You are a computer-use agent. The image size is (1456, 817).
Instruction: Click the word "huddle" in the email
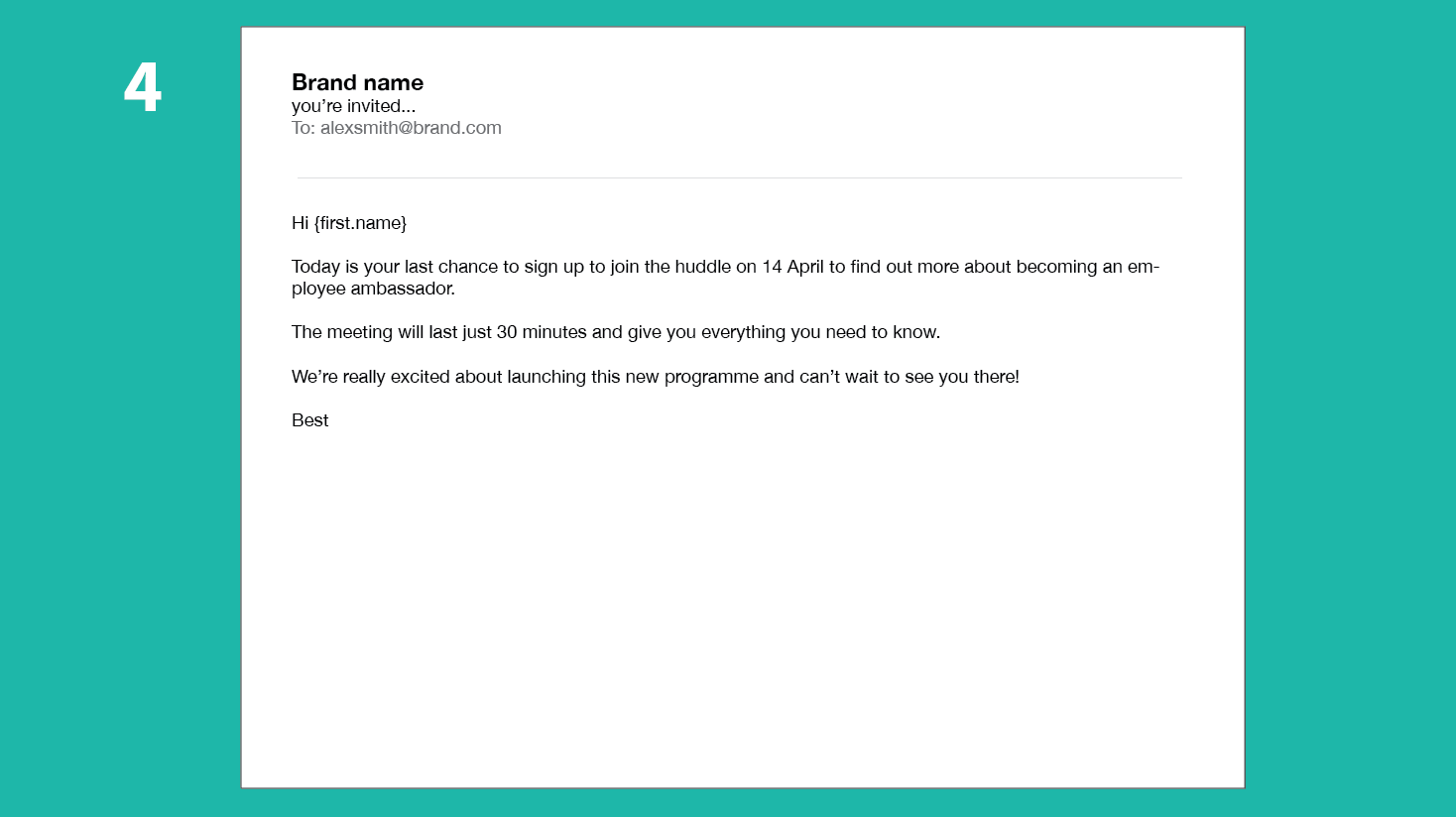[x=702, y=267]
